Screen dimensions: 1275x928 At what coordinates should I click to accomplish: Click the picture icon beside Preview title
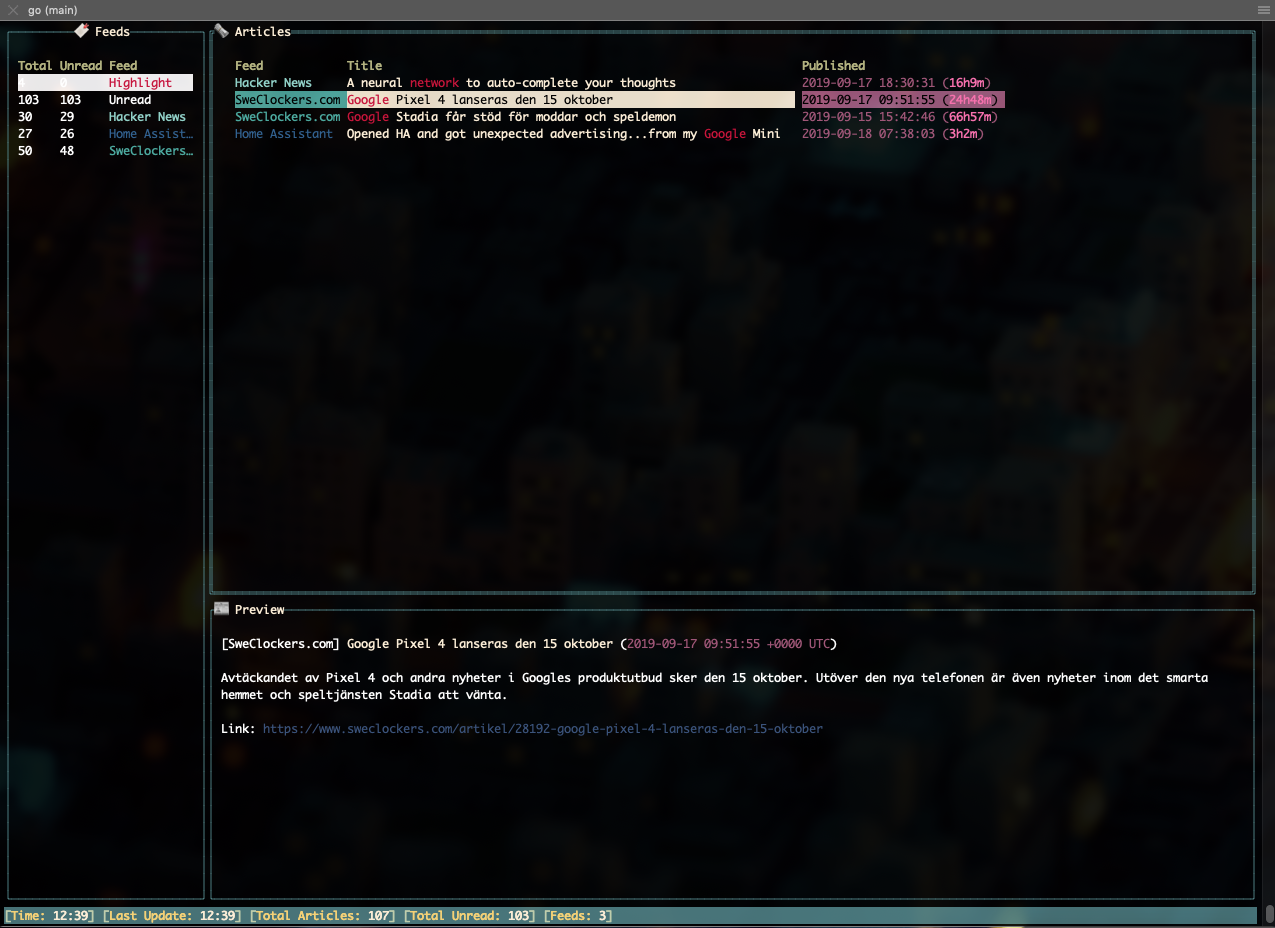pos(221,609)
